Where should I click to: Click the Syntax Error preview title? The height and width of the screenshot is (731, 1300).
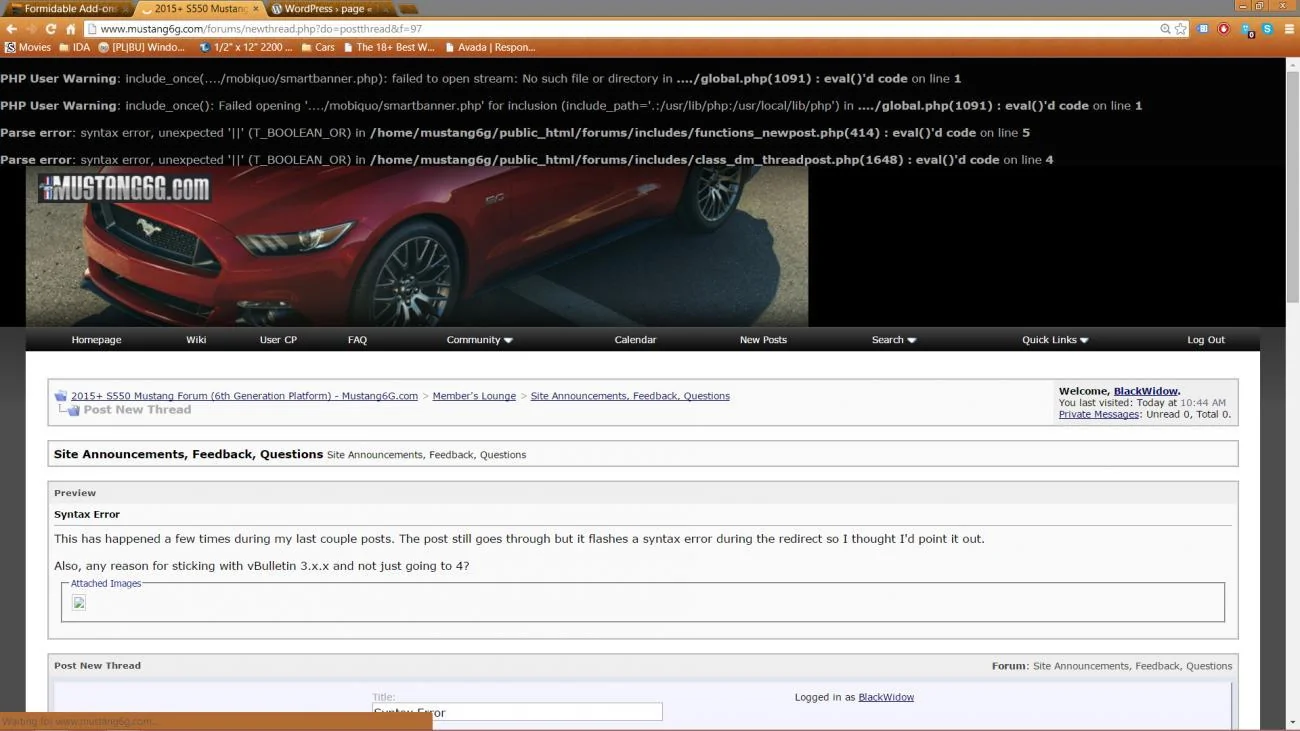[x=87, y=514]
